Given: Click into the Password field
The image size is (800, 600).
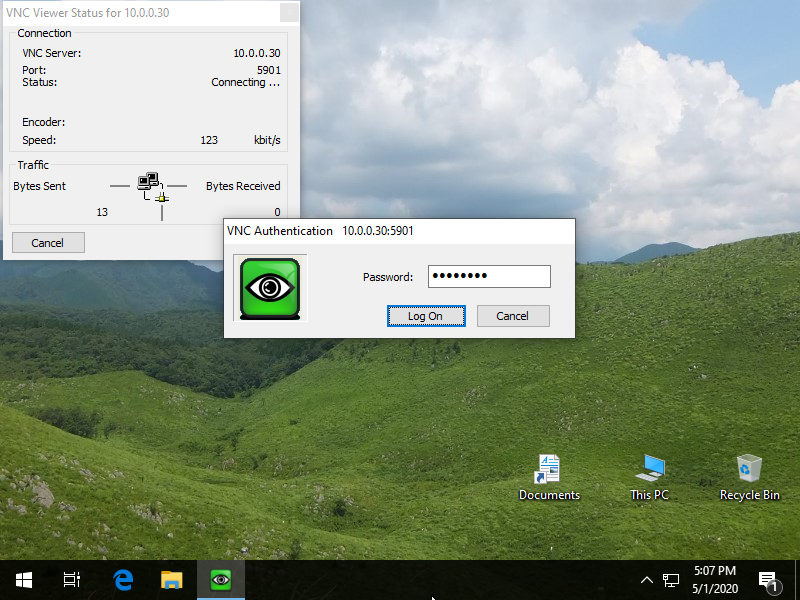Looking at the screenshot, I should pyautogui.click(x=489, y=277).
